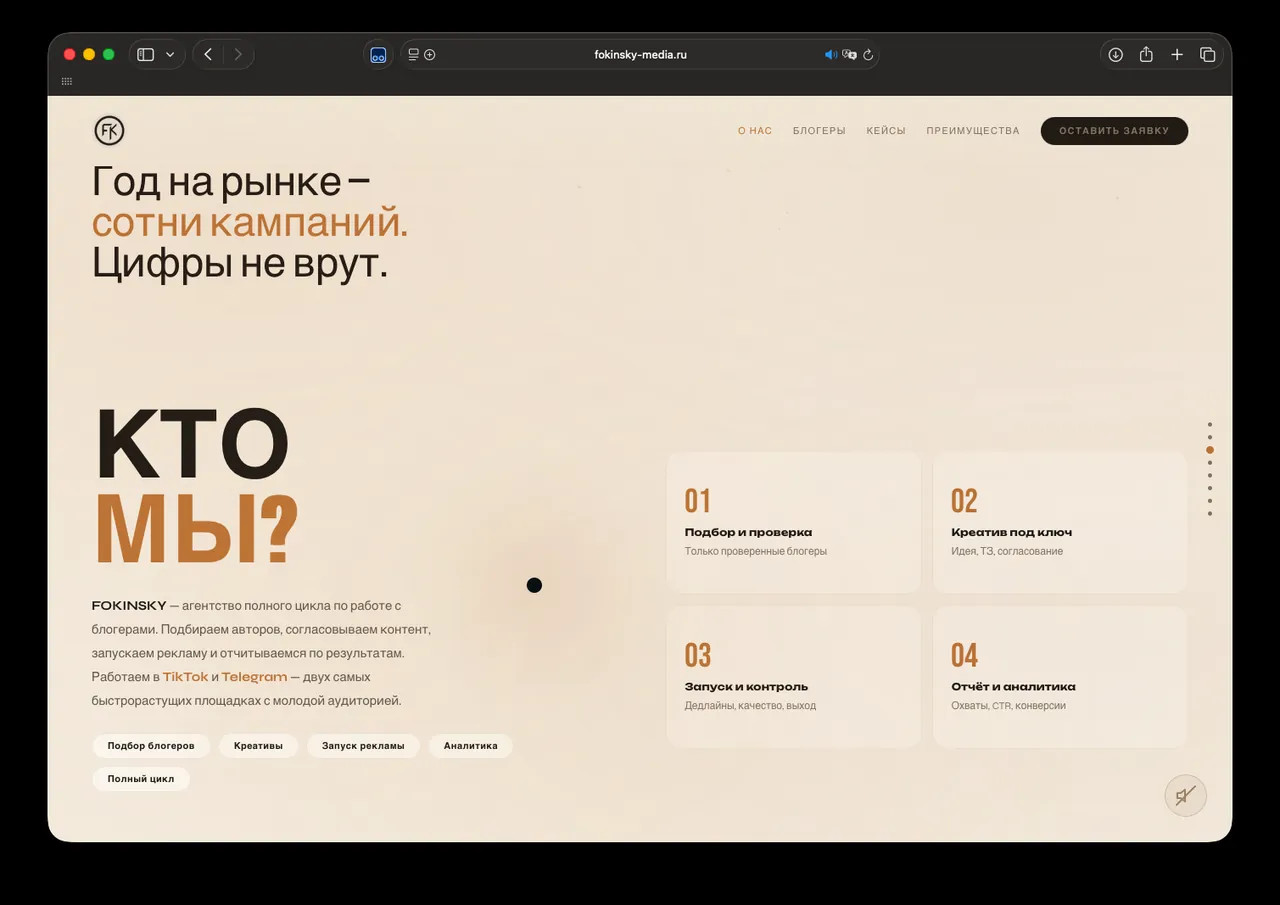Reload the fokinsky-media.ru page
Viewport: 1280px width, 905px height.
[868, 55]
